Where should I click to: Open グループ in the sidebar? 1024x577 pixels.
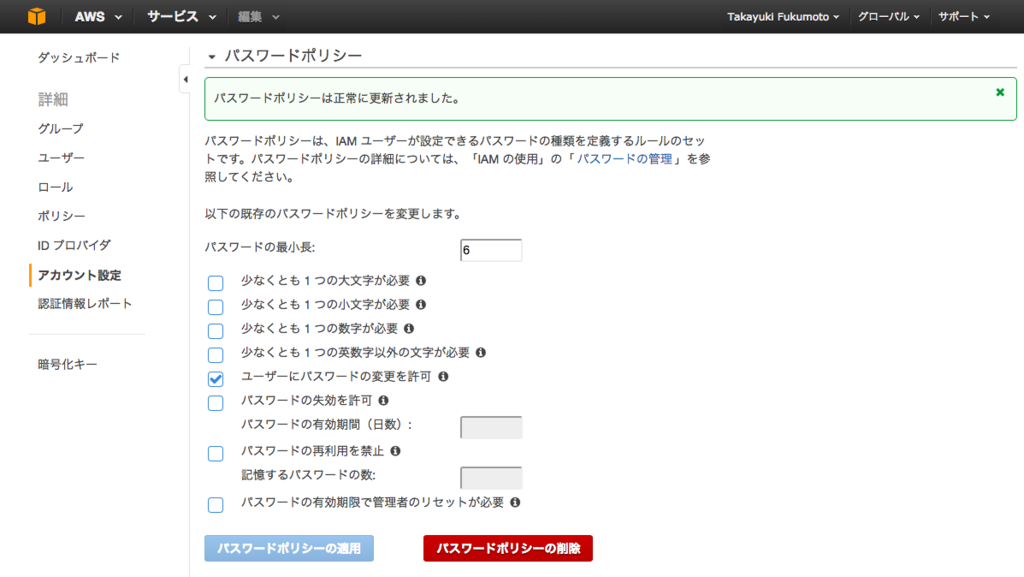click(x=61, y=129)
